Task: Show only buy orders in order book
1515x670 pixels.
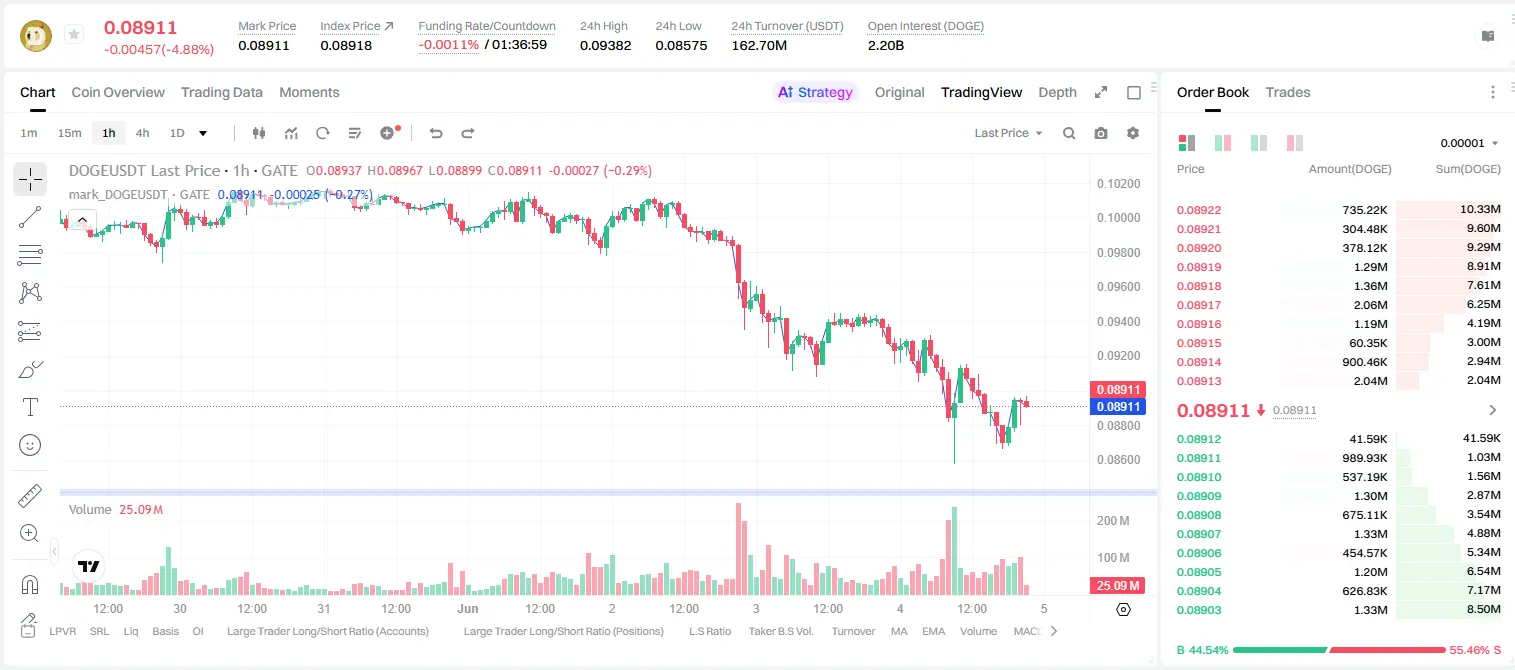Action: pos(1259,143)
